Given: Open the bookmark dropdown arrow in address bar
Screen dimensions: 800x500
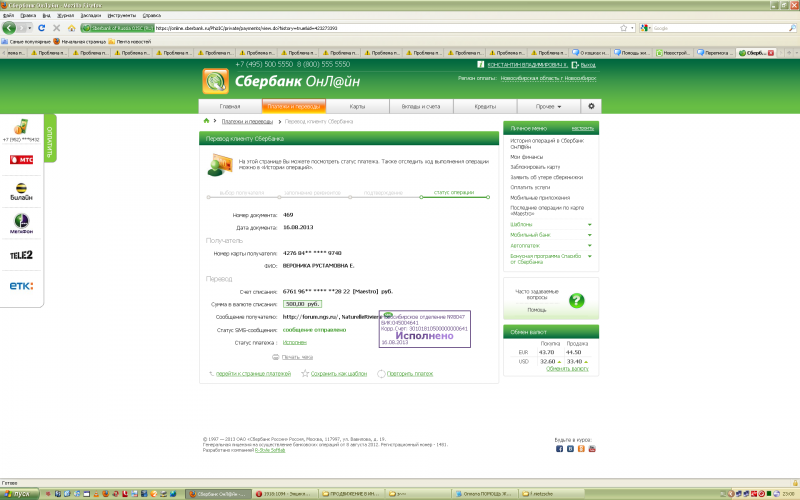Looking at the screenshot, I should (x=632, y=28).
